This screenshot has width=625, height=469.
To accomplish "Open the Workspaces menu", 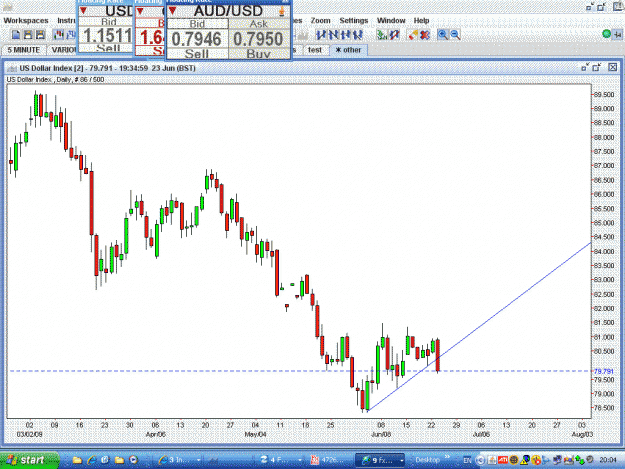I will click(26, 20).
